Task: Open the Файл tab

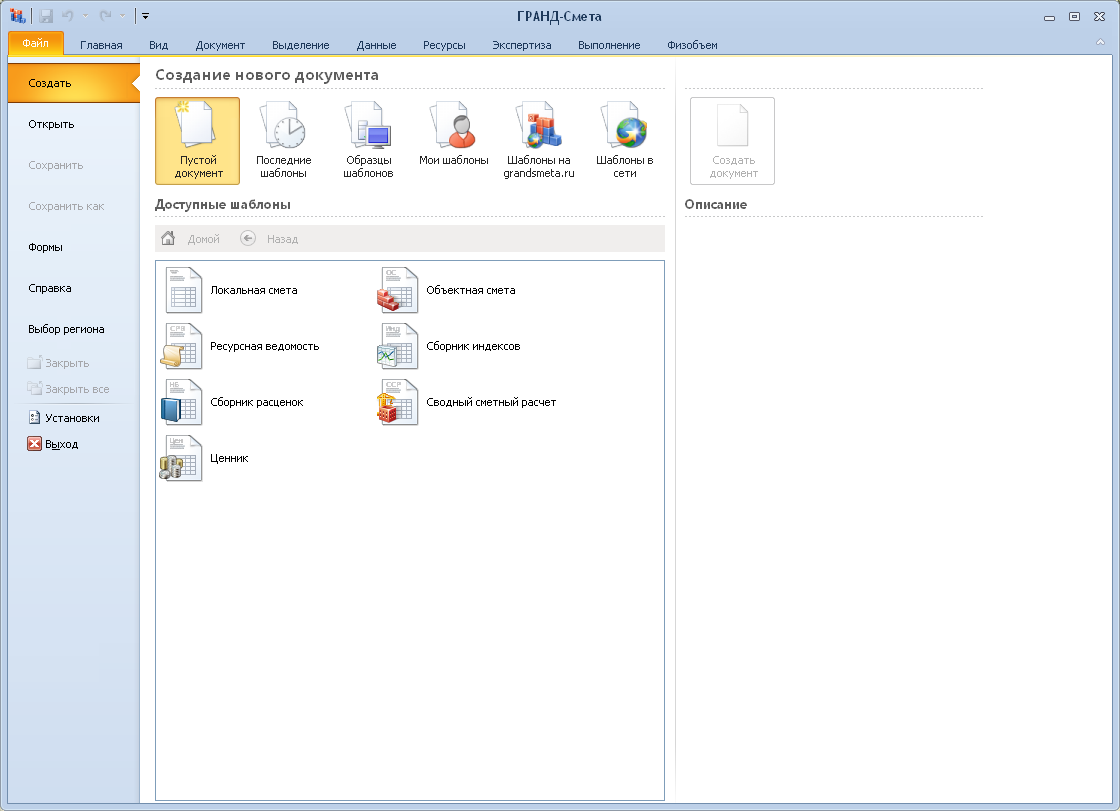Action: [36, 43]
